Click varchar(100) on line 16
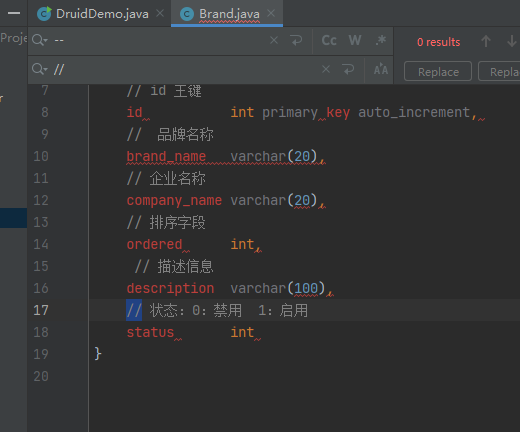This screenshot has width=520, height=432. [x=277, y=288]
